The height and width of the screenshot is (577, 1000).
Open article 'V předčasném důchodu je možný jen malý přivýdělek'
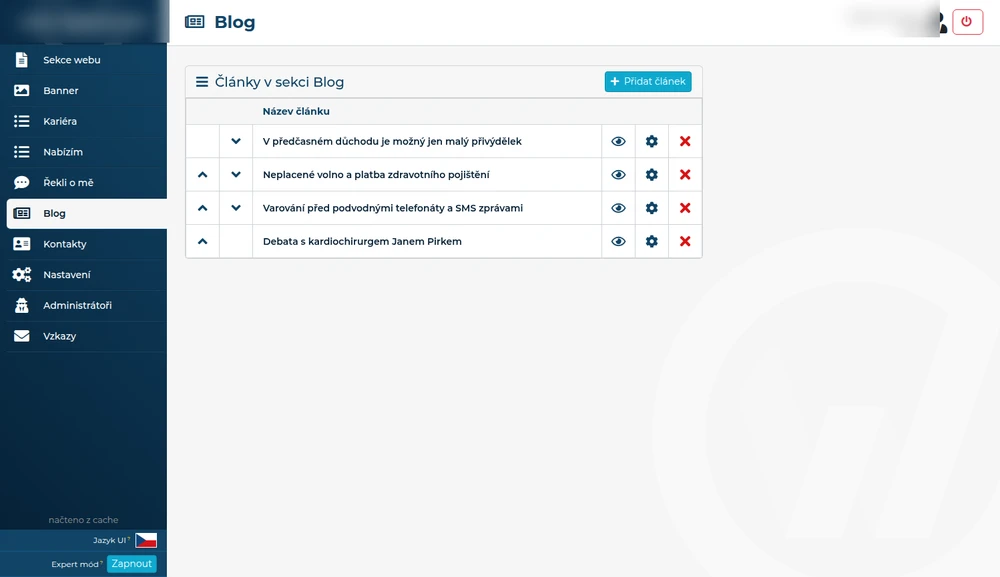pyautogui.click(x=392, y=142)
